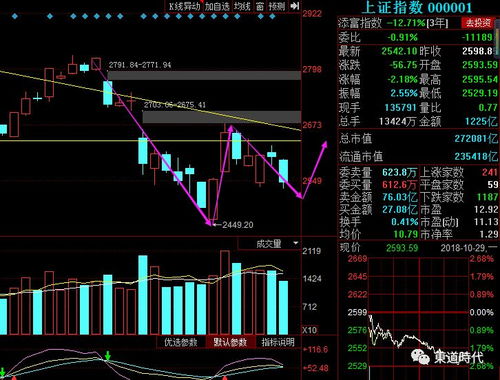Viewport: 500px width, 380px height.
Task: Toggle the 均线 moving average display
Action: [x=242, y=6]
